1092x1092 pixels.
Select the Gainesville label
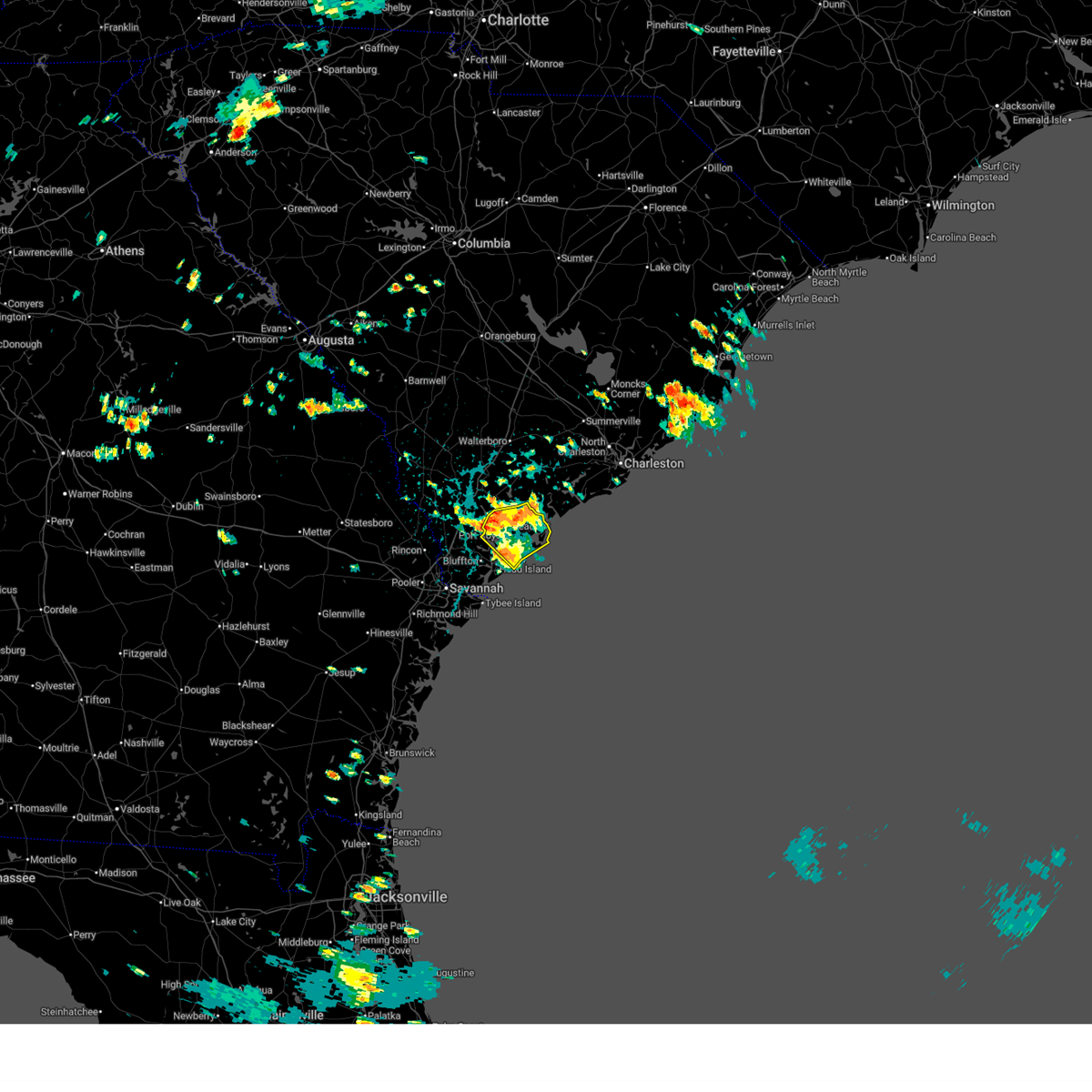pyautogui.click(x=59, y=190)
